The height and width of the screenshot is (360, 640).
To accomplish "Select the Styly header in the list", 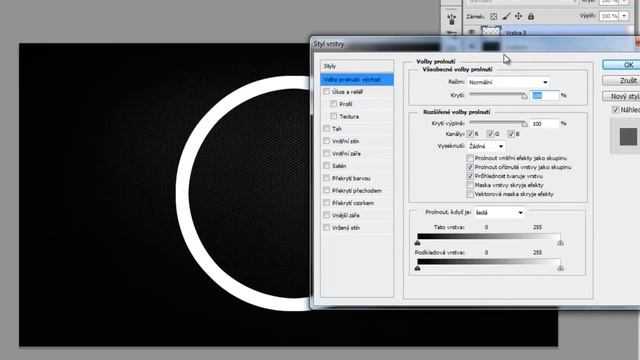I will [x=357, y=66].
